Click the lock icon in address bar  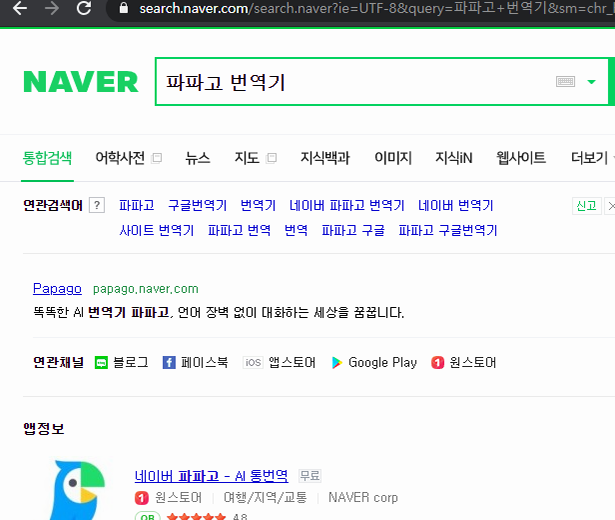pyautogui.click(x=124, y=8)
